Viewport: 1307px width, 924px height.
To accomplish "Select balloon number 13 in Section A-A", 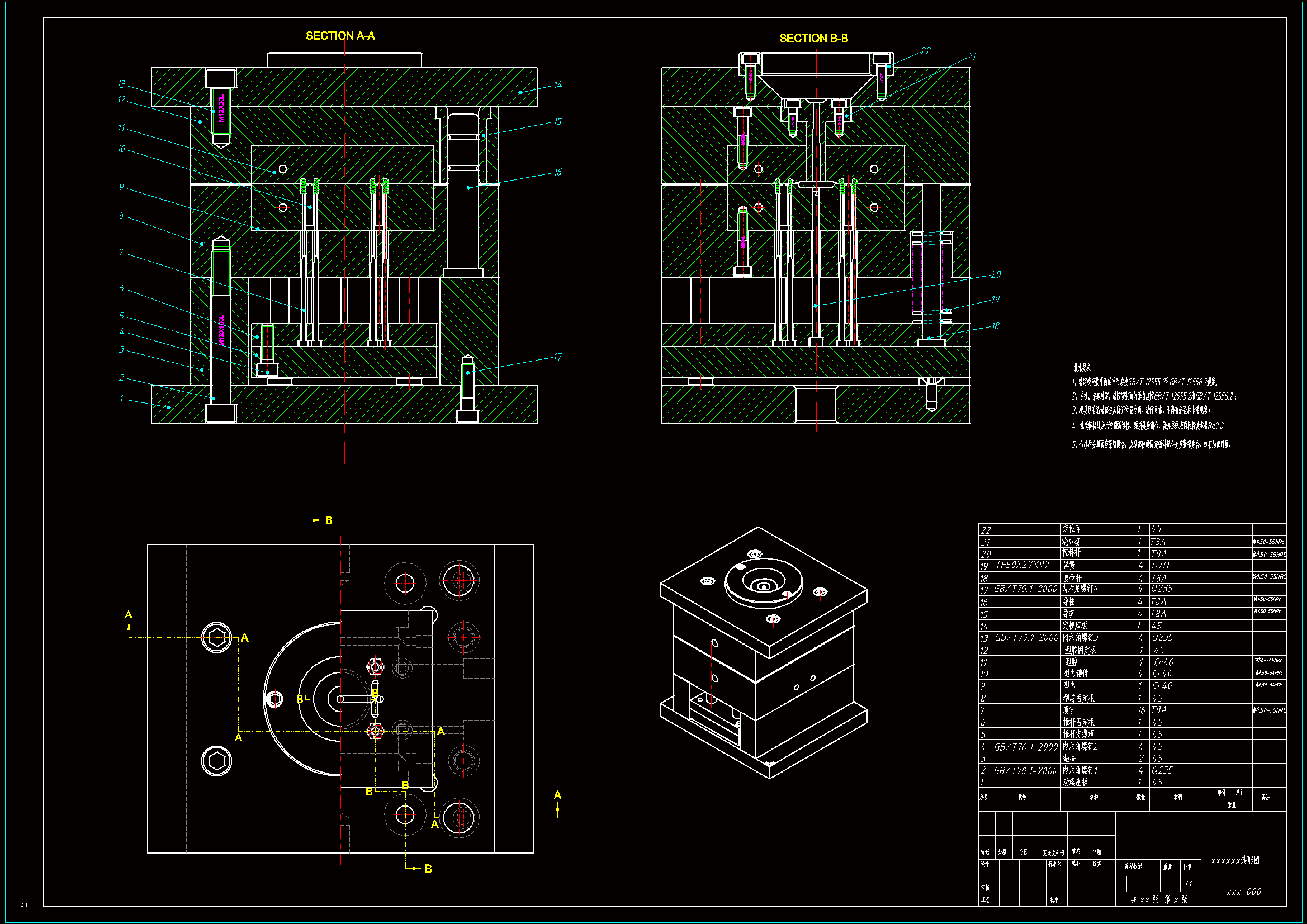I will (x=121, y=84).
